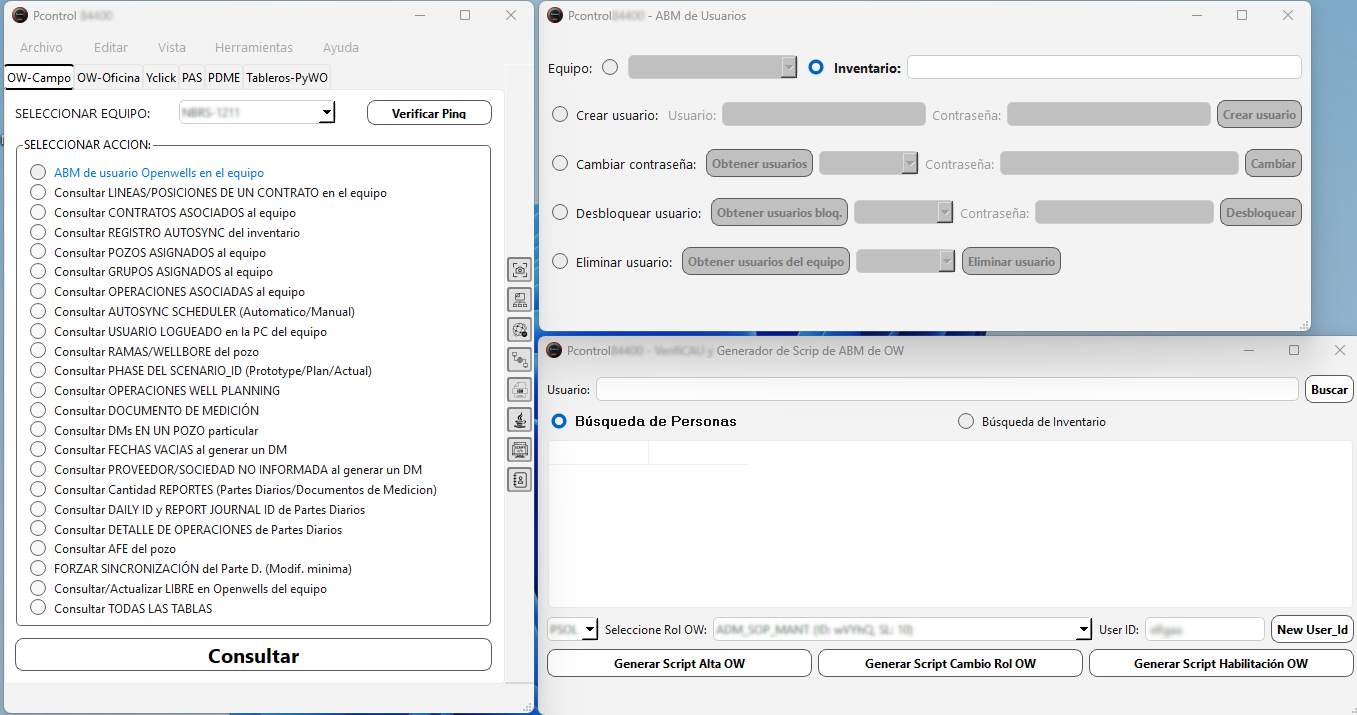Open the Herramientas menu

(253, 47)
